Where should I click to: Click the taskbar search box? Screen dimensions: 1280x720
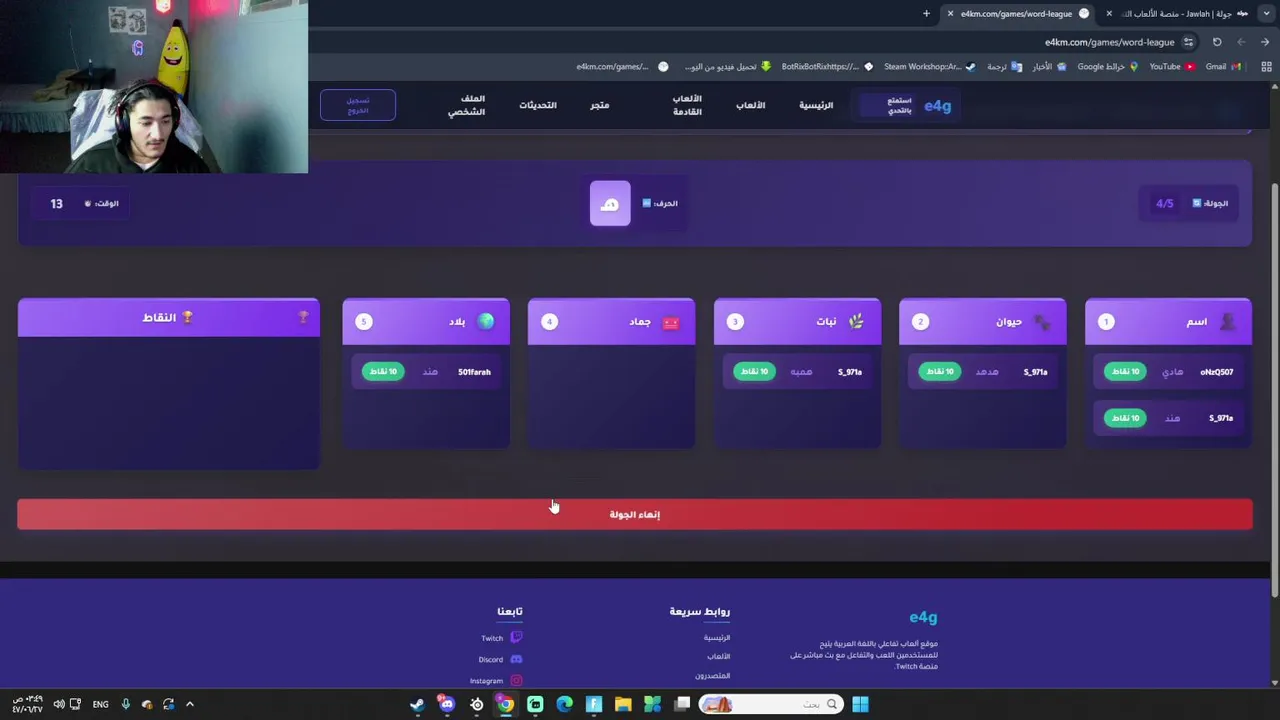click(770, 705)
